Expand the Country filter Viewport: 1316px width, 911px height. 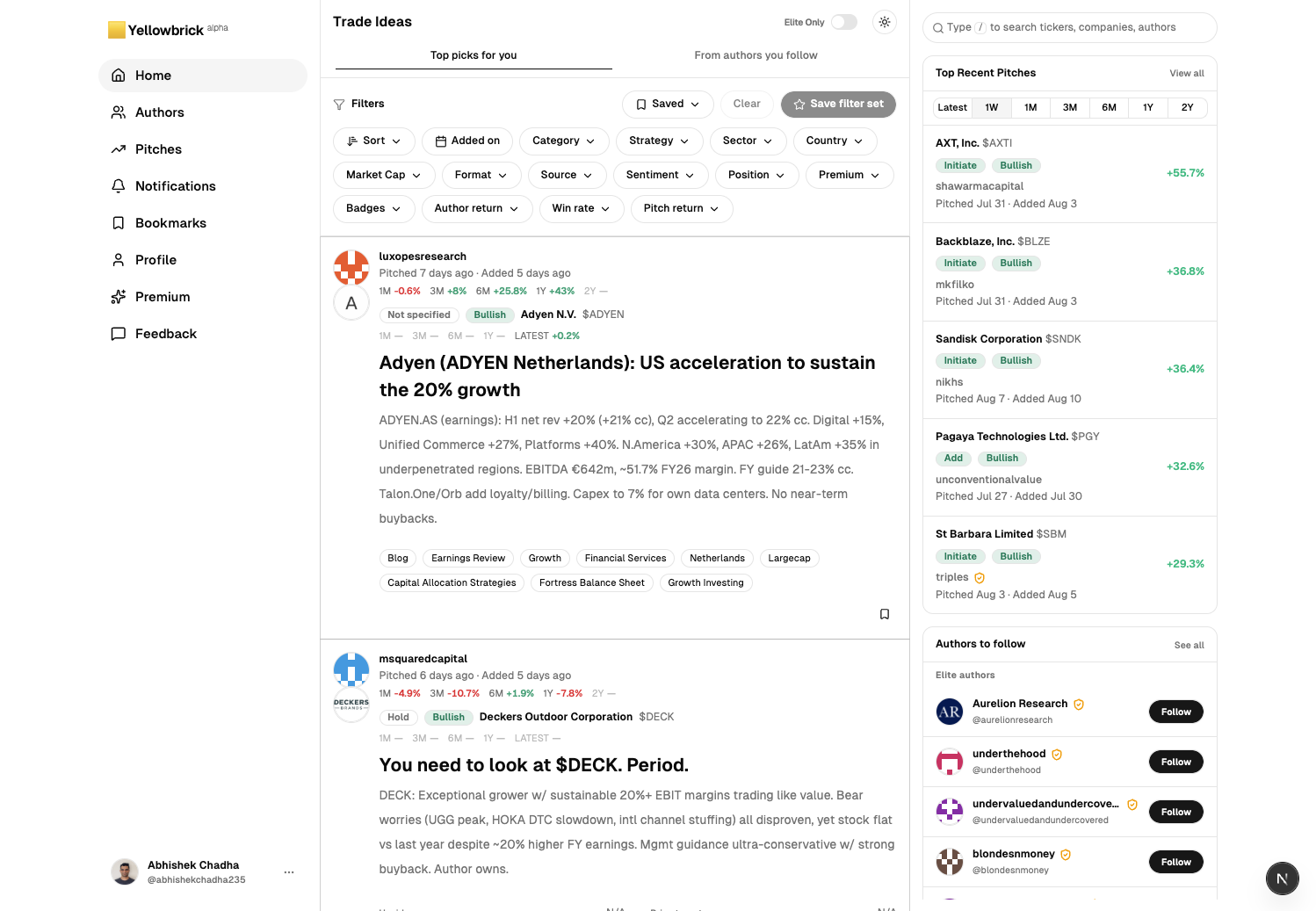835,141
